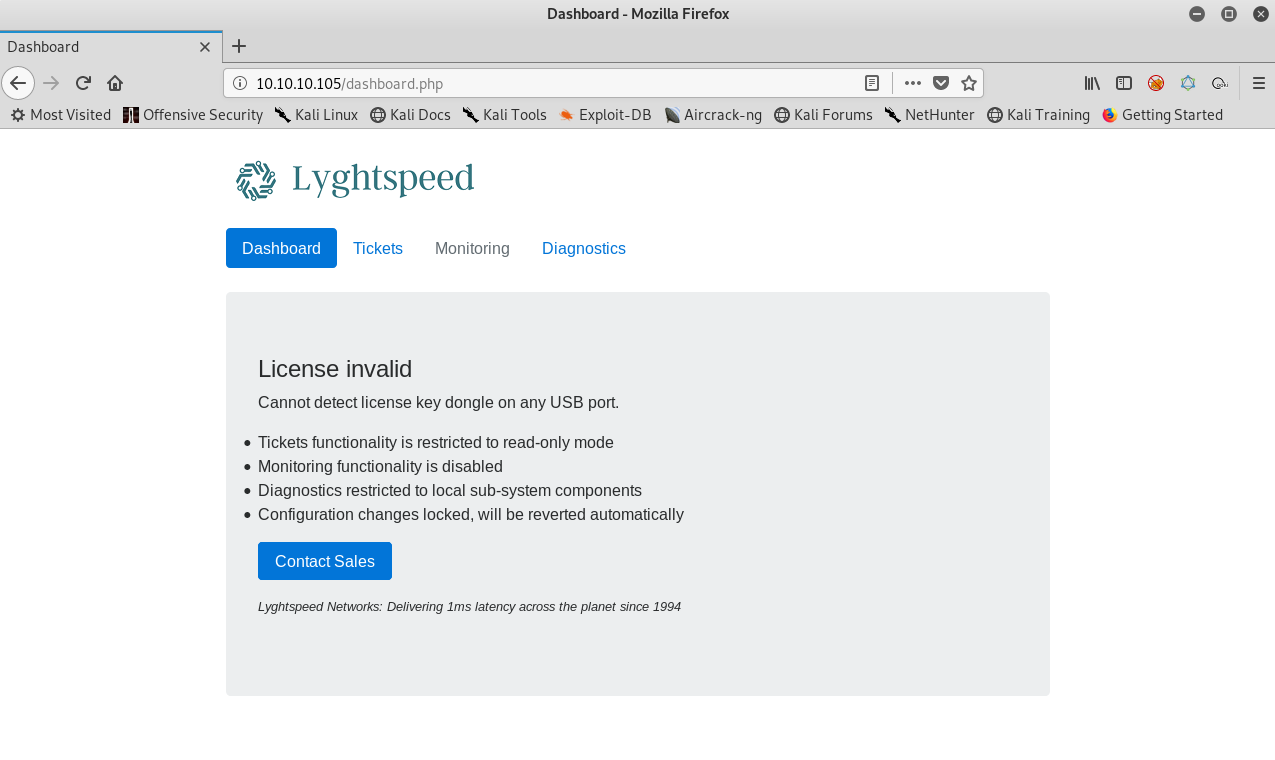Click the browser back arrow button
Image resolution: width=1275 pixels, height=760 pixels.
click(18, 83)
